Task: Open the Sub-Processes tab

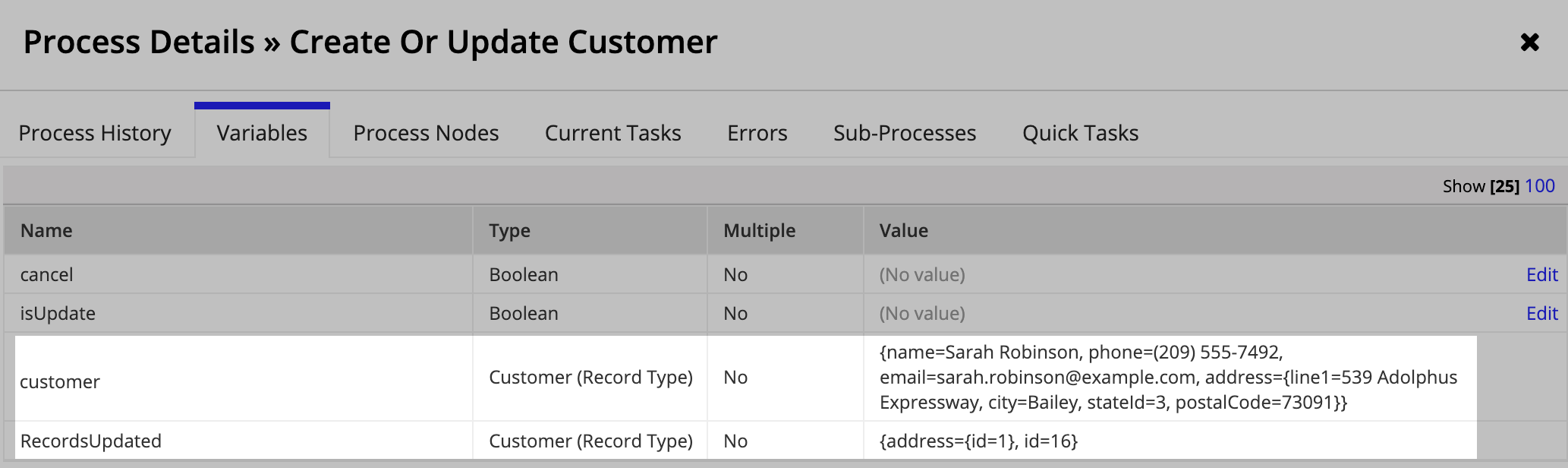Action: [905, 133]
